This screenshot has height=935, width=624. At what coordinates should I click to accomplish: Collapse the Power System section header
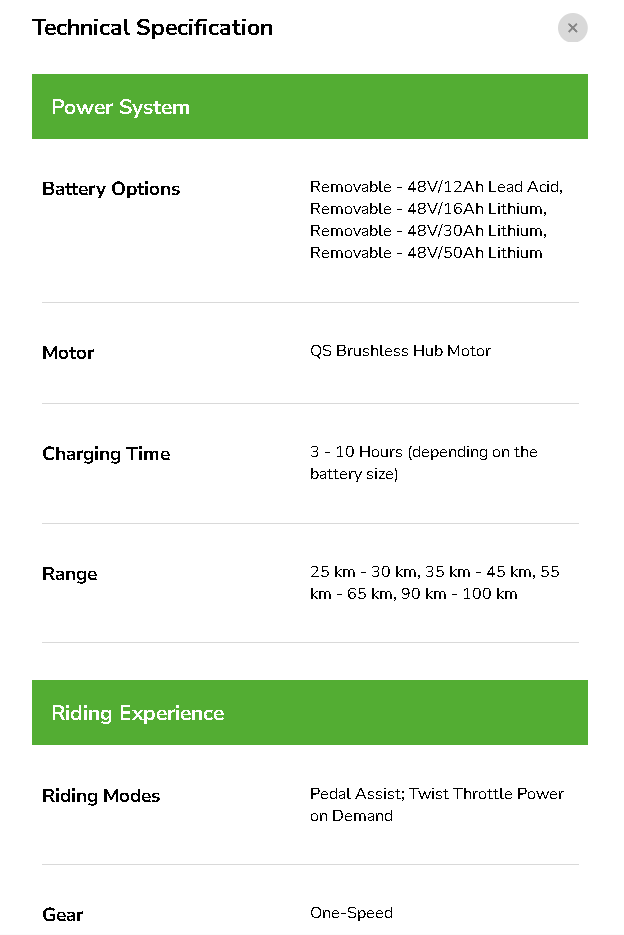click(x=309, y=107)
